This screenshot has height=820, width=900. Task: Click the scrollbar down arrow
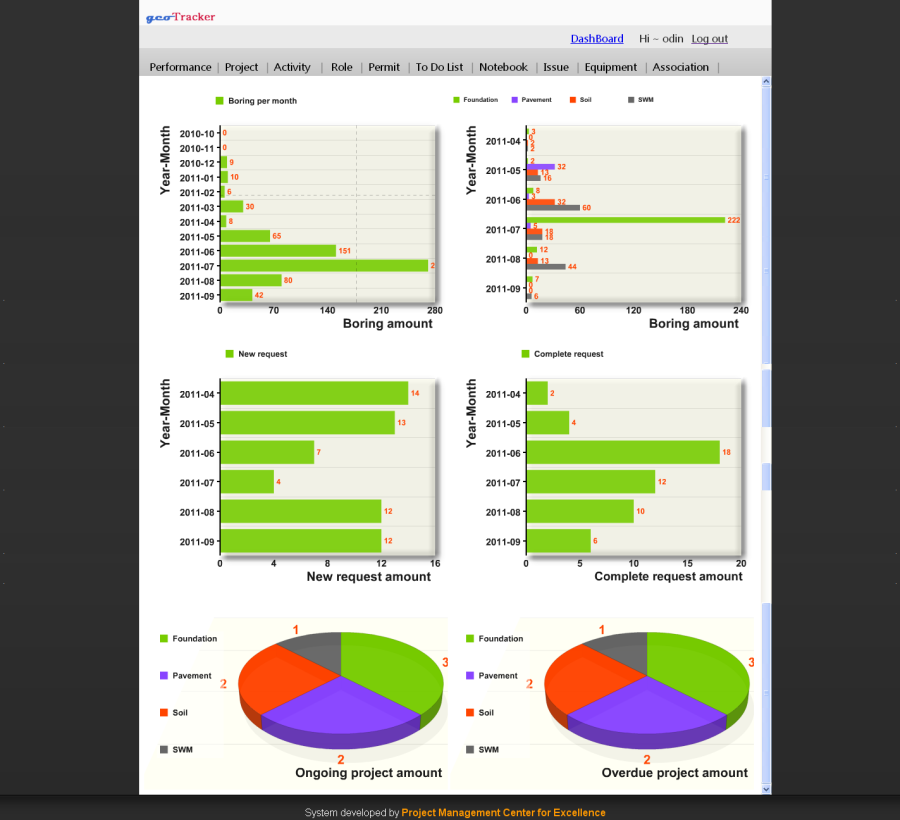(766, 789)
